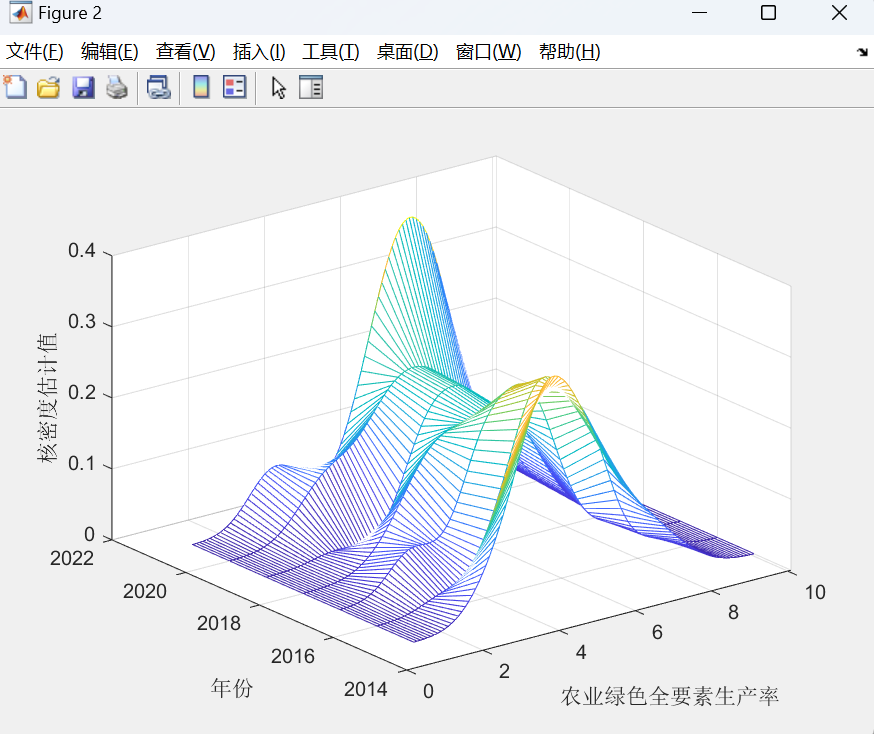Open the 查看(V) menu

(x=186, y=52)
